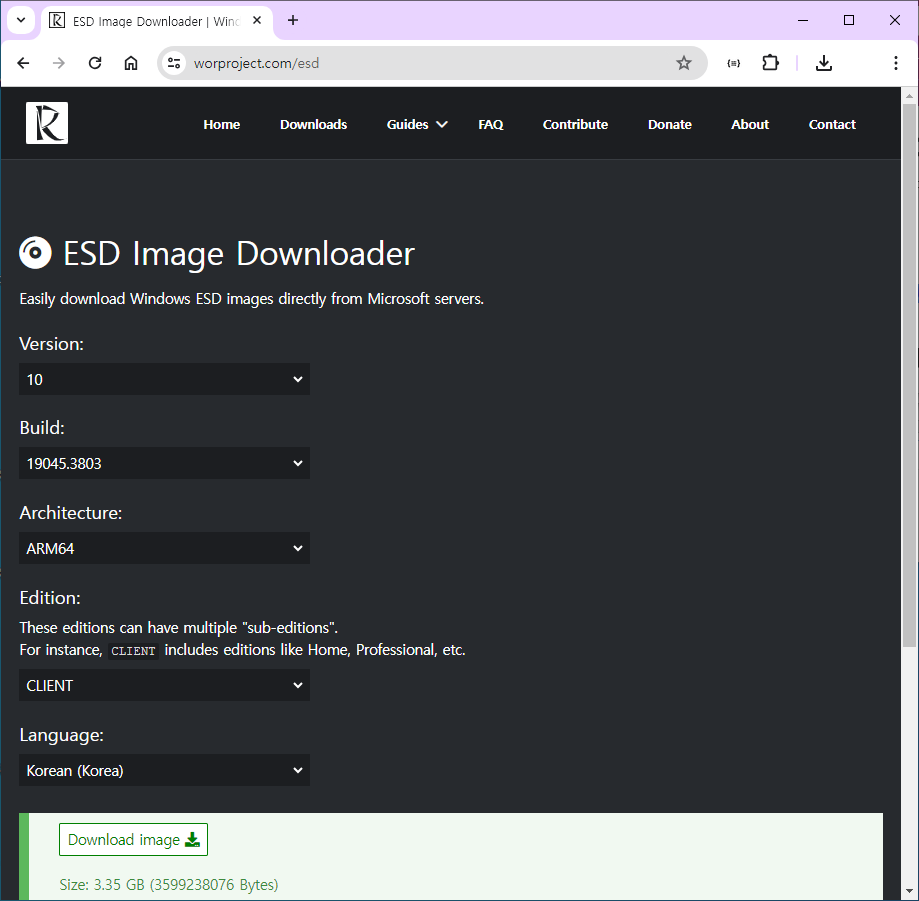Click the site information icon in the address bar

pyautogui.click(x=174, y=63)
